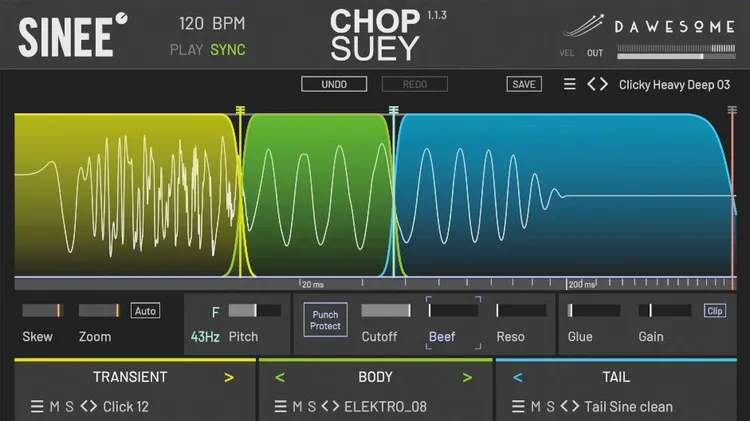Adjust the Pitch slider

pos(254,310)
